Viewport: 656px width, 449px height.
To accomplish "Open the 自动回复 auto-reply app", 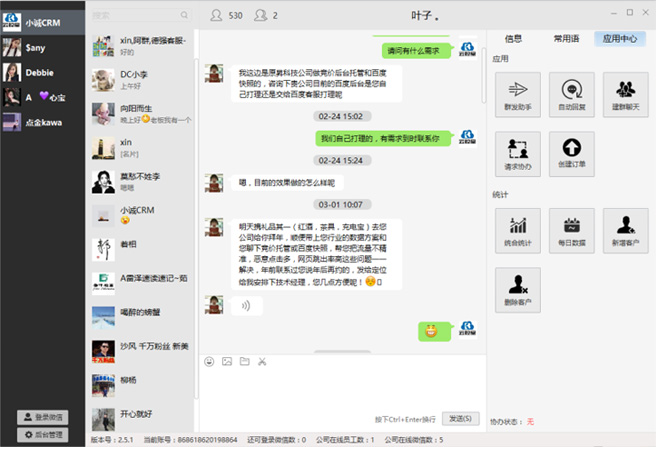I will pyautogui.click(x=571, y=95).
